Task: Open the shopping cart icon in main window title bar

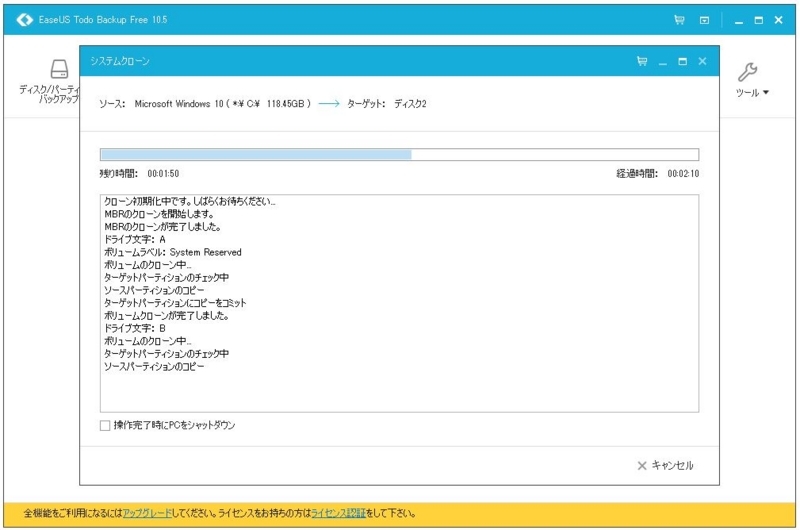Action: pos(679,20)
